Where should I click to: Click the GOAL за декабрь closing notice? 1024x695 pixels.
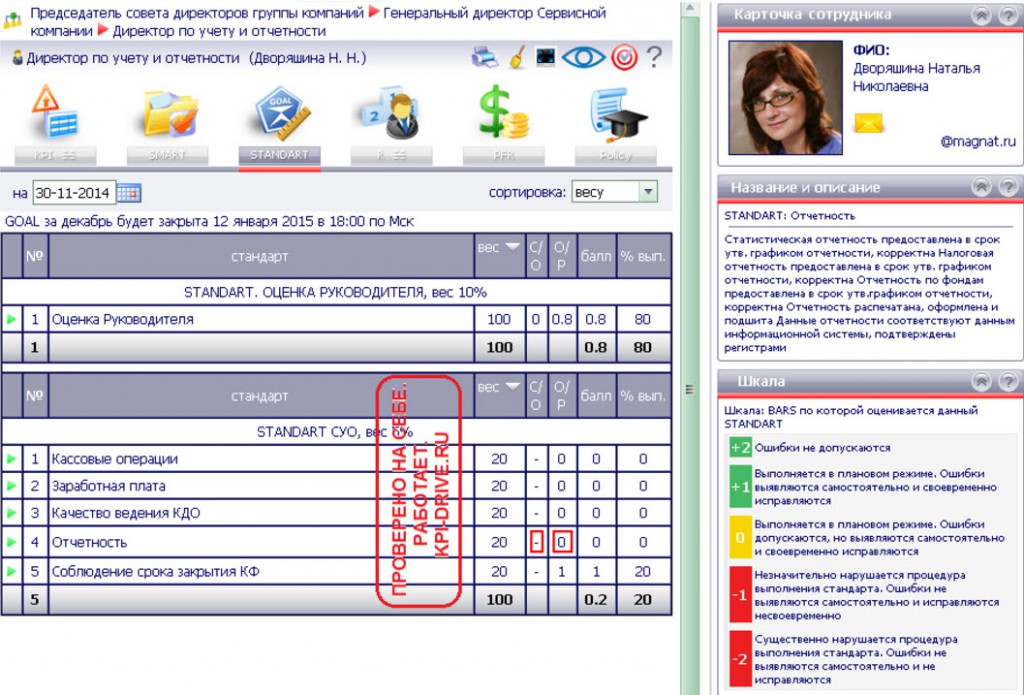point(209,221)
